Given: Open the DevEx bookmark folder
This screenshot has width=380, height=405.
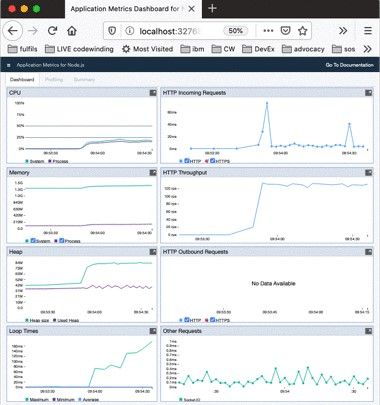Looking at the screenshot, I should pos(258,49).
